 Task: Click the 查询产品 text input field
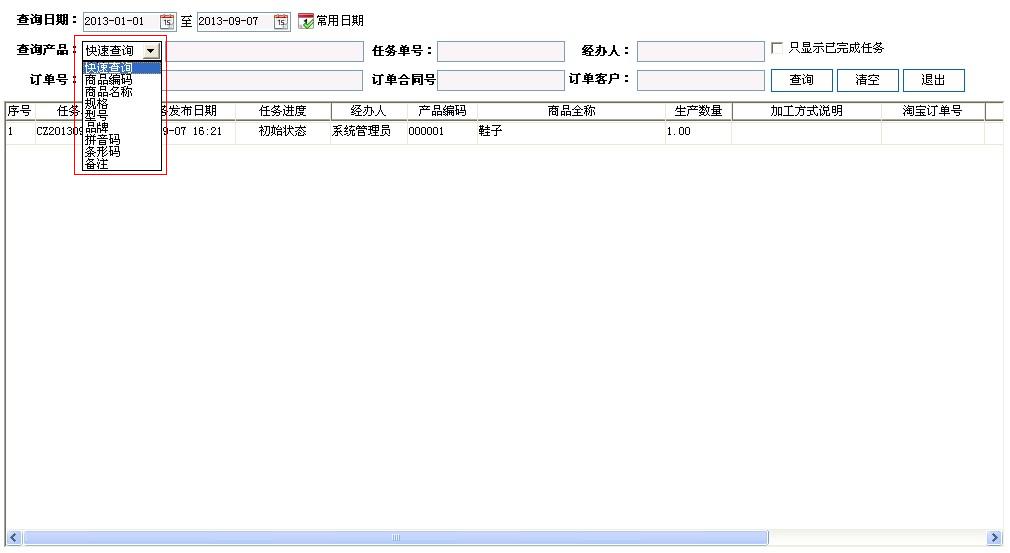[x=265, y=52]
